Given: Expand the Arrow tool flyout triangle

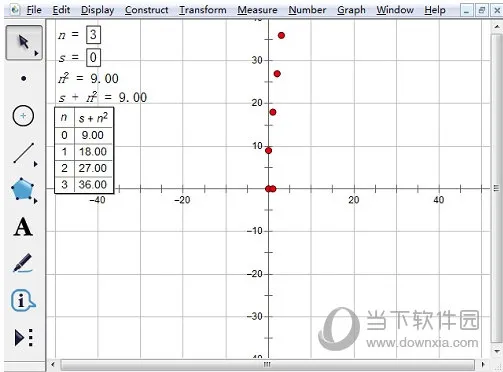Looking at the screenshot, I should [x=36, y=53].
